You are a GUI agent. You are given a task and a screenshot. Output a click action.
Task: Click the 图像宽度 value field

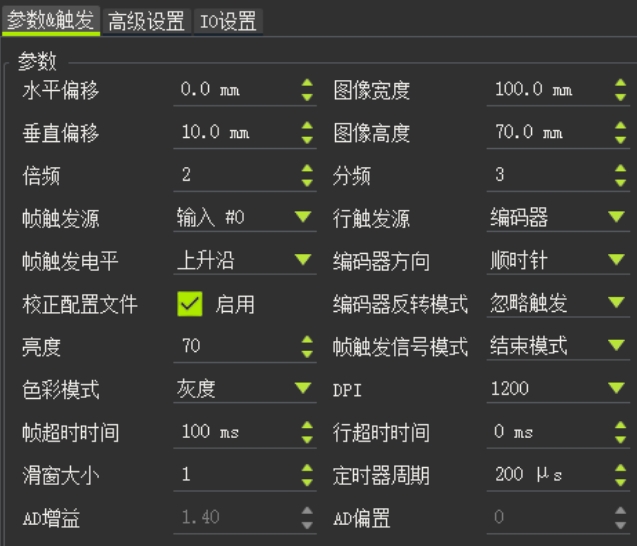click(547, 91)
